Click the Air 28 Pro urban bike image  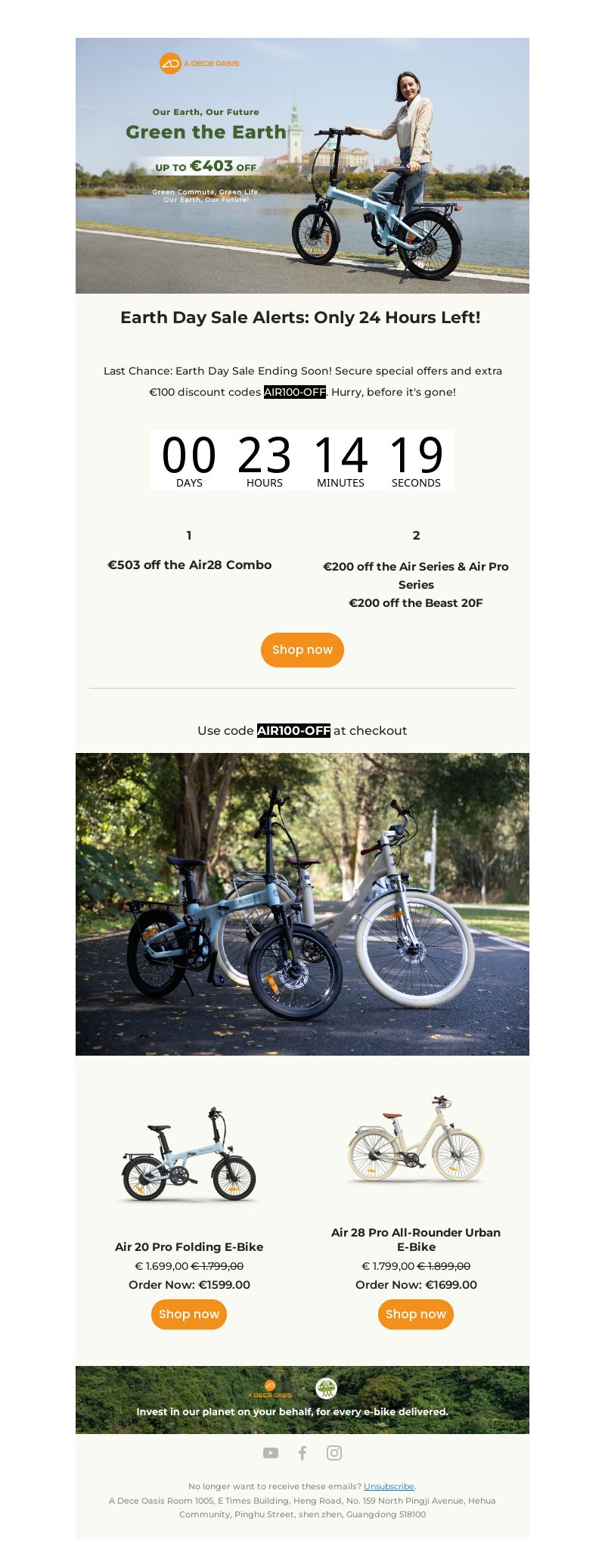coord(416,1139)
